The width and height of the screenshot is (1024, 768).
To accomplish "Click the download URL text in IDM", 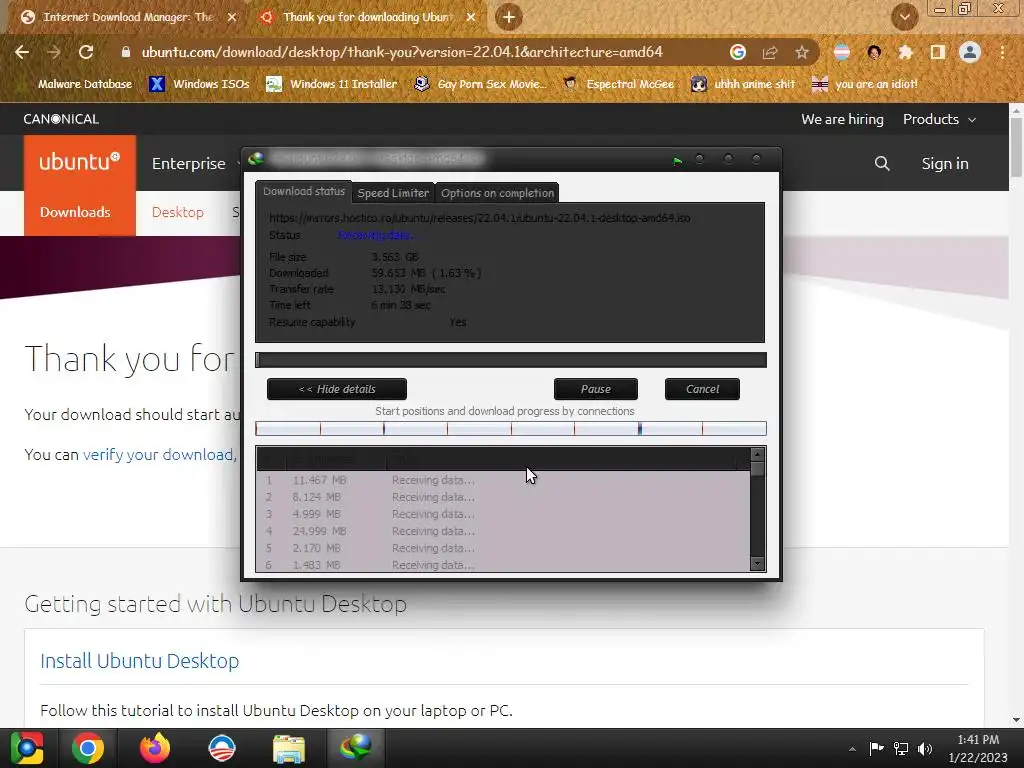I will click(x=479, y=218).
